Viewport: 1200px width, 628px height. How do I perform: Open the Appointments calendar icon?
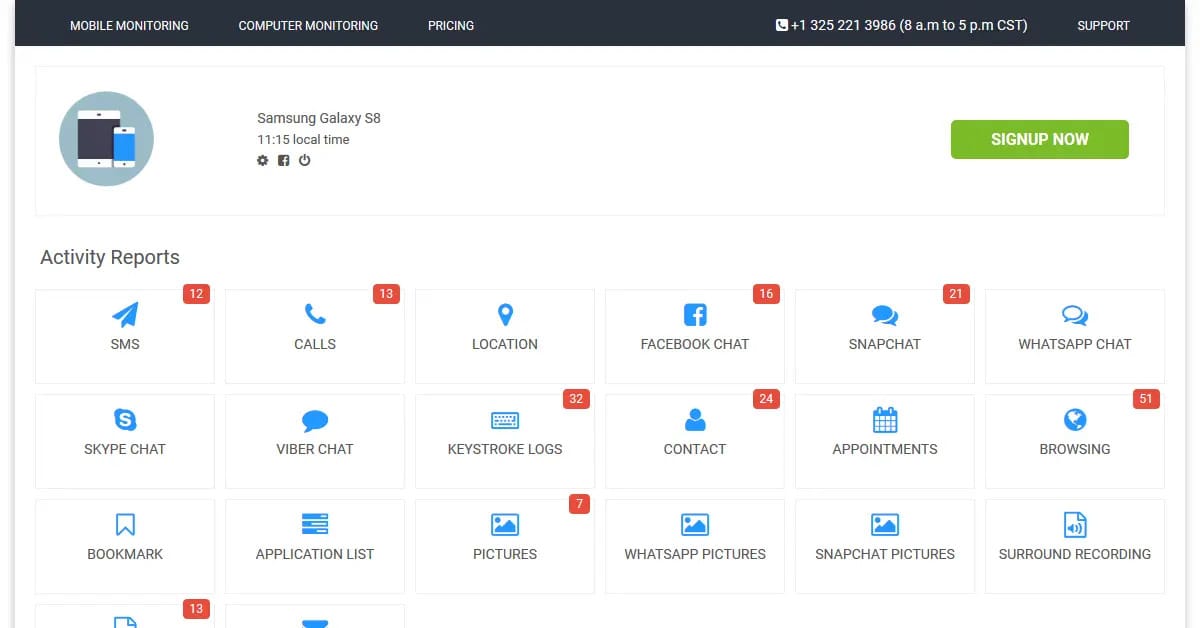(885, 420)
